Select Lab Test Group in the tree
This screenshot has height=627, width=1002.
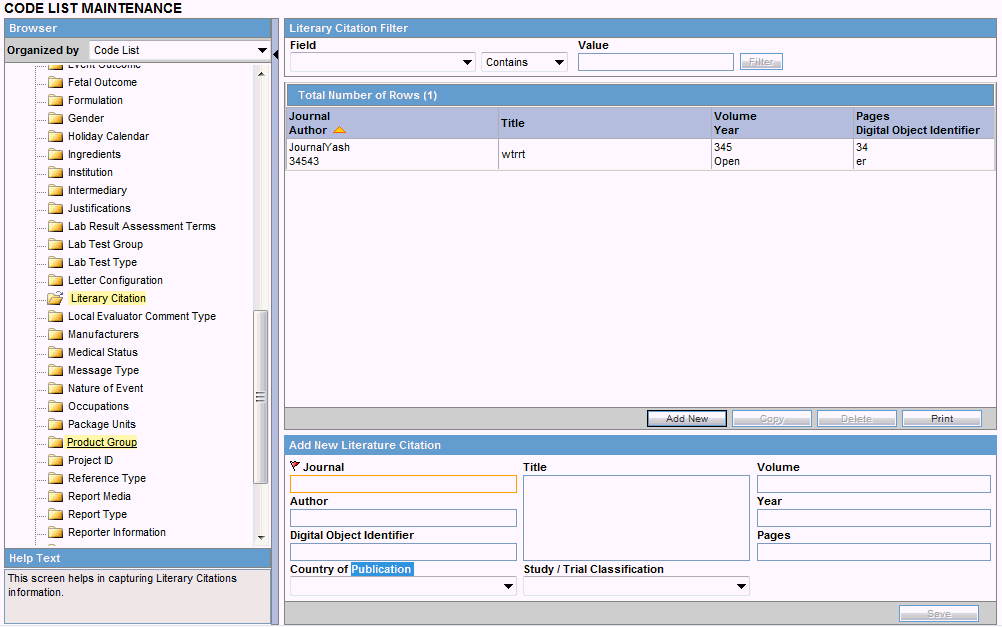pos(105,244)
